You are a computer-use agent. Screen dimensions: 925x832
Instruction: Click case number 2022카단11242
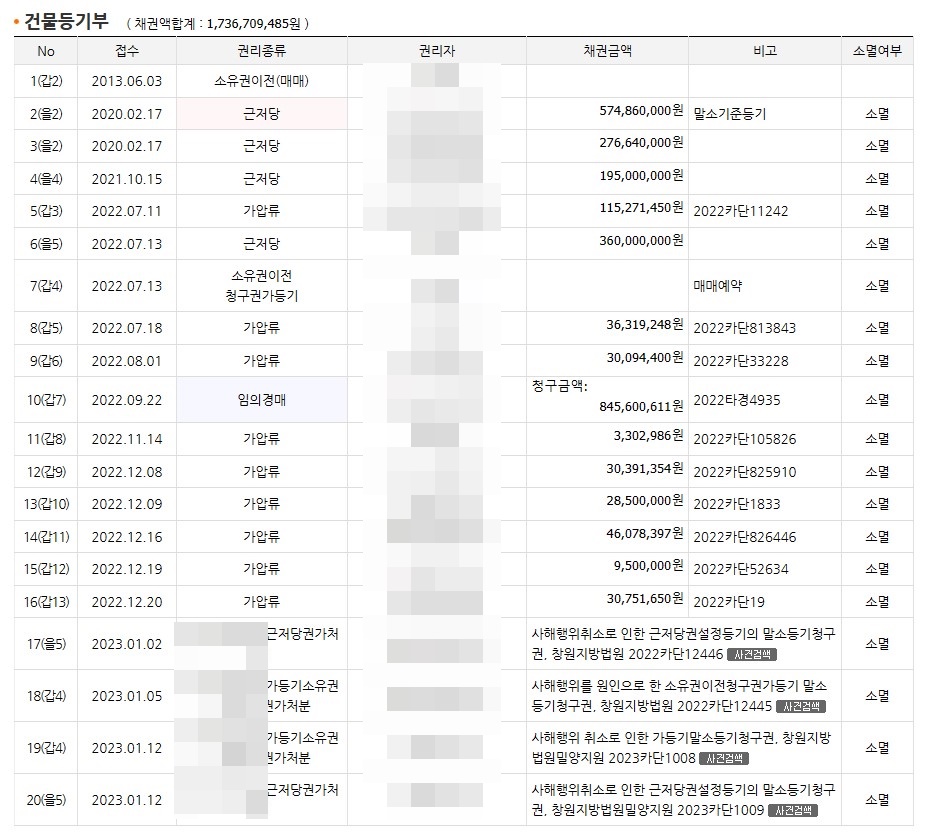740,211
